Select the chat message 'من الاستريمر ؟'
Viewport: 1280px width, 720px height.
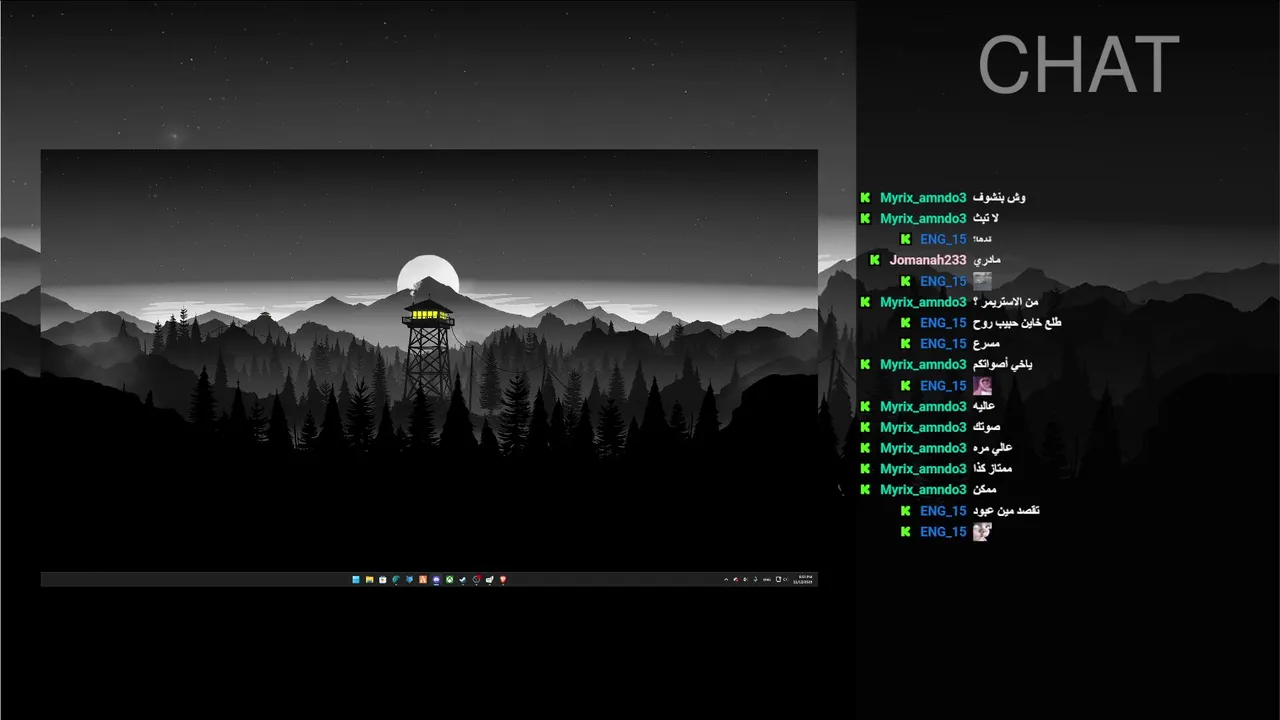tap(1005, 302)
